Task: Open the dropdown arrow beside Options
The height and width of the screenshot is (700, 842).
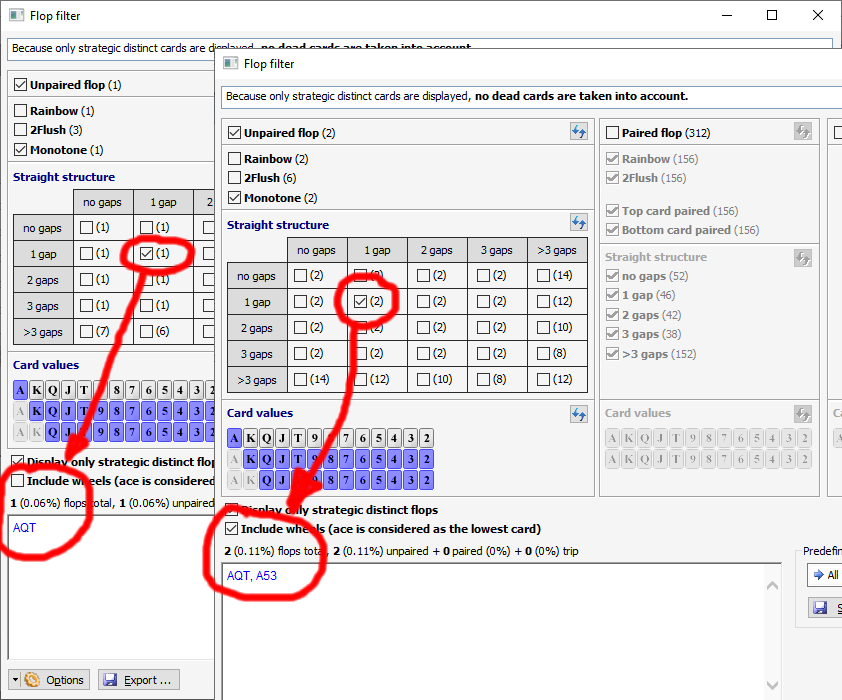Action: pos(15,680)
